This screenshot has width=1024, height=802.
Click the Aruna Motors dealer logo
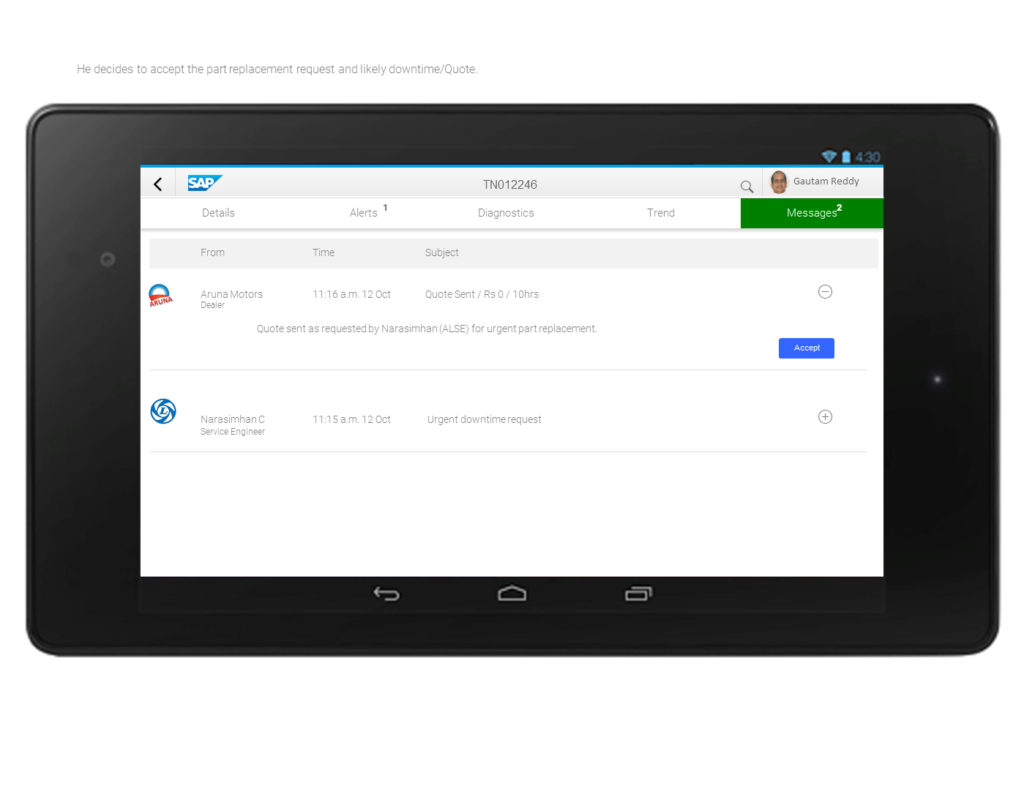[161, 295]
